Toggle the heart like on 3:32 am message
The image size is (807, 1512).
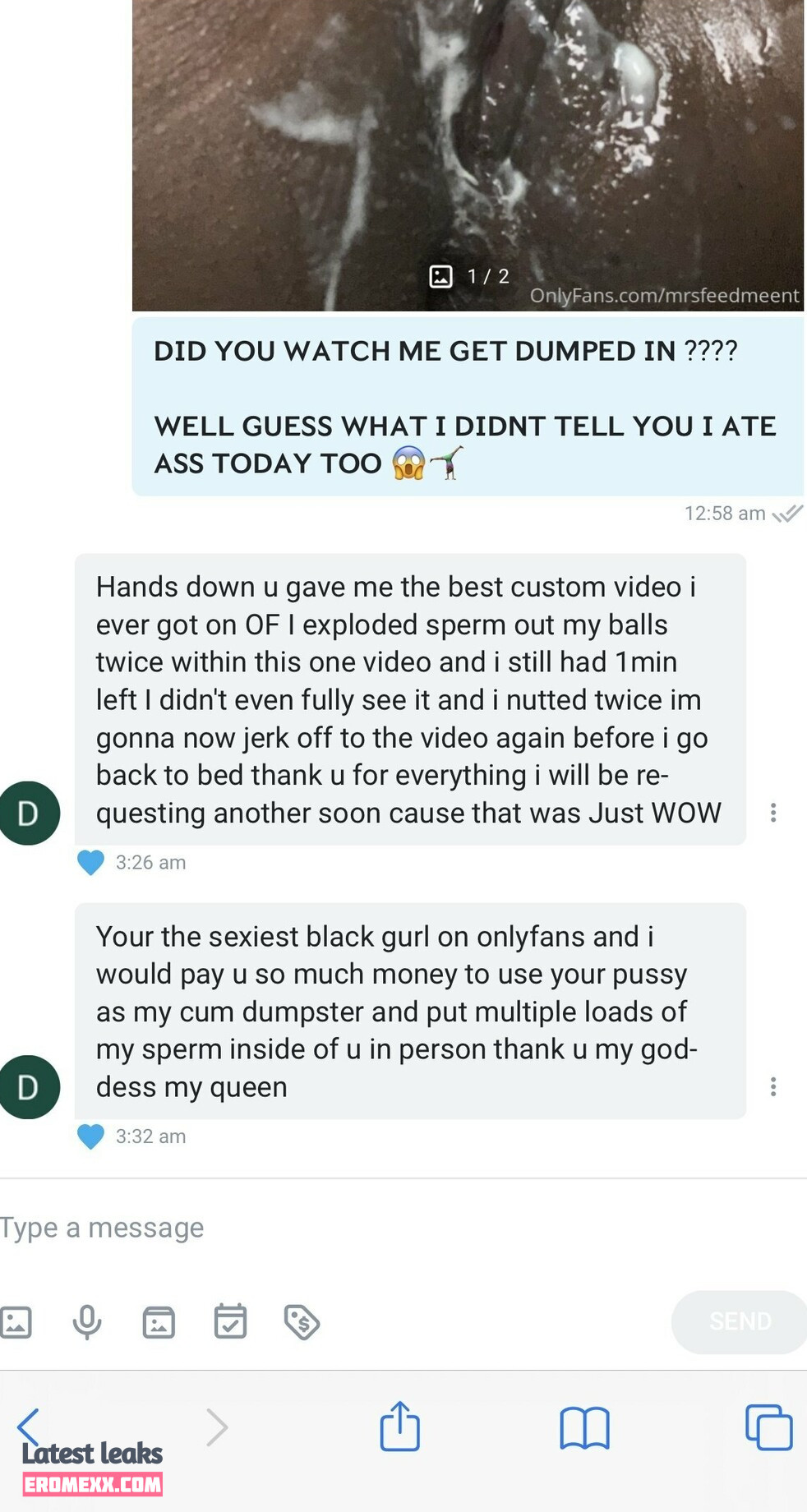click(x=90, y=1136)
